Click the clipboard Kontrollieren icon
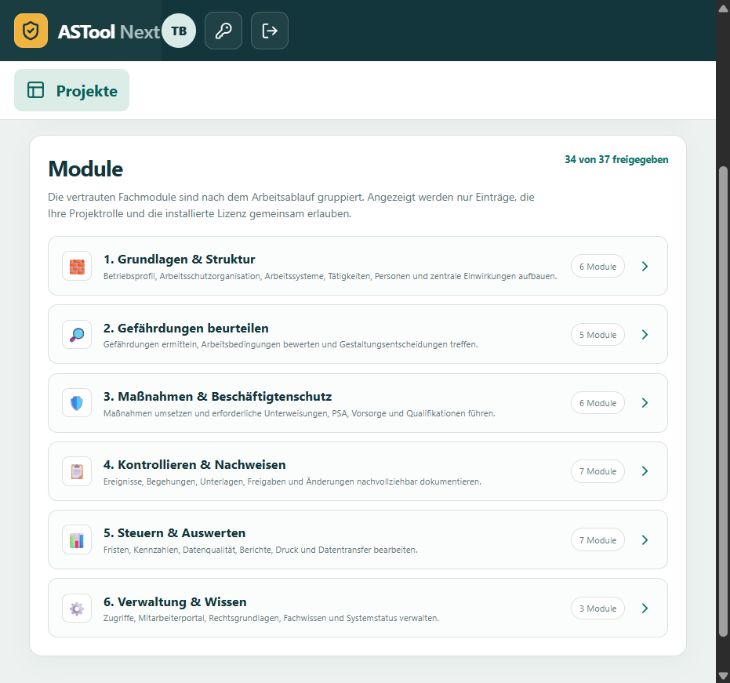The width and height of the screenshot is (730, 683). pyautogui.click(x=77, y=471)
